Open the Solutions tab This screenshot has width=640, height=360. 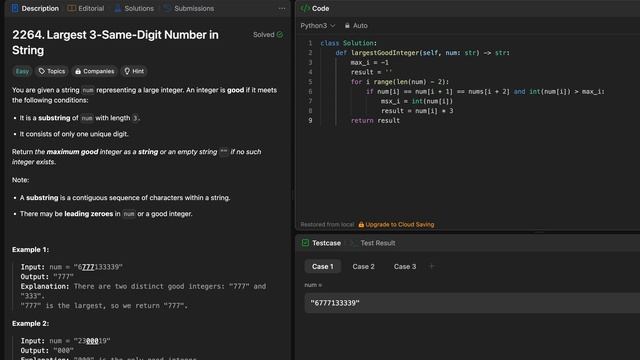(134, 8)
